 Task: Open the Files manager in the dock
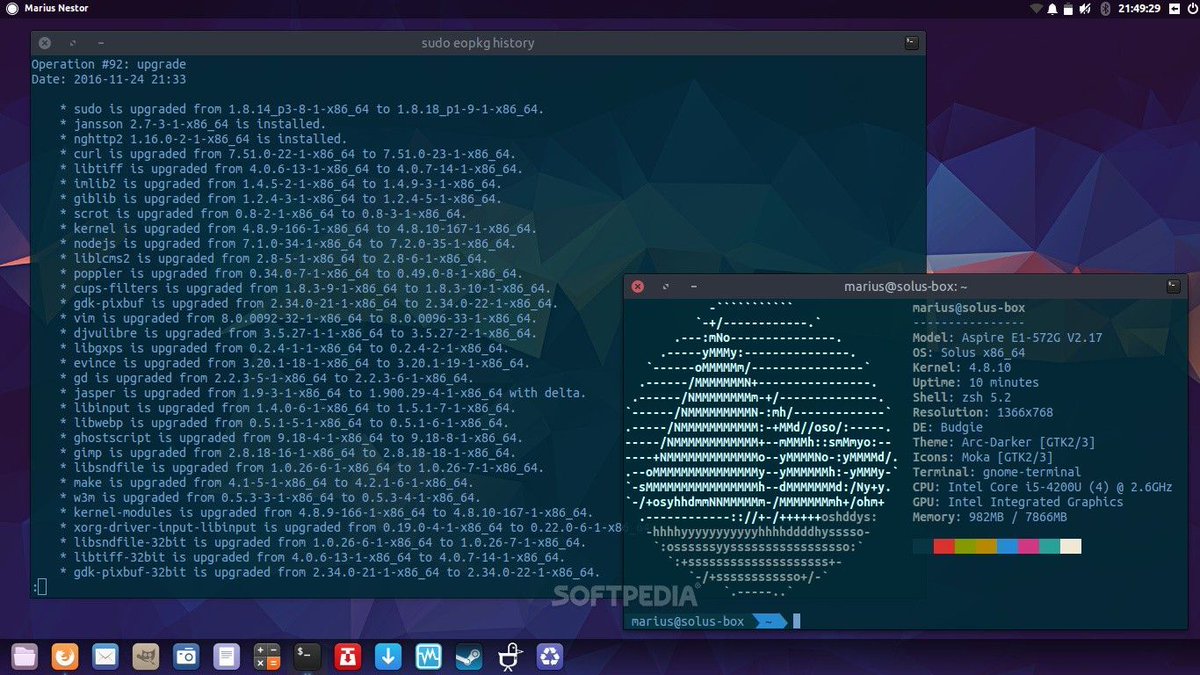24,656
